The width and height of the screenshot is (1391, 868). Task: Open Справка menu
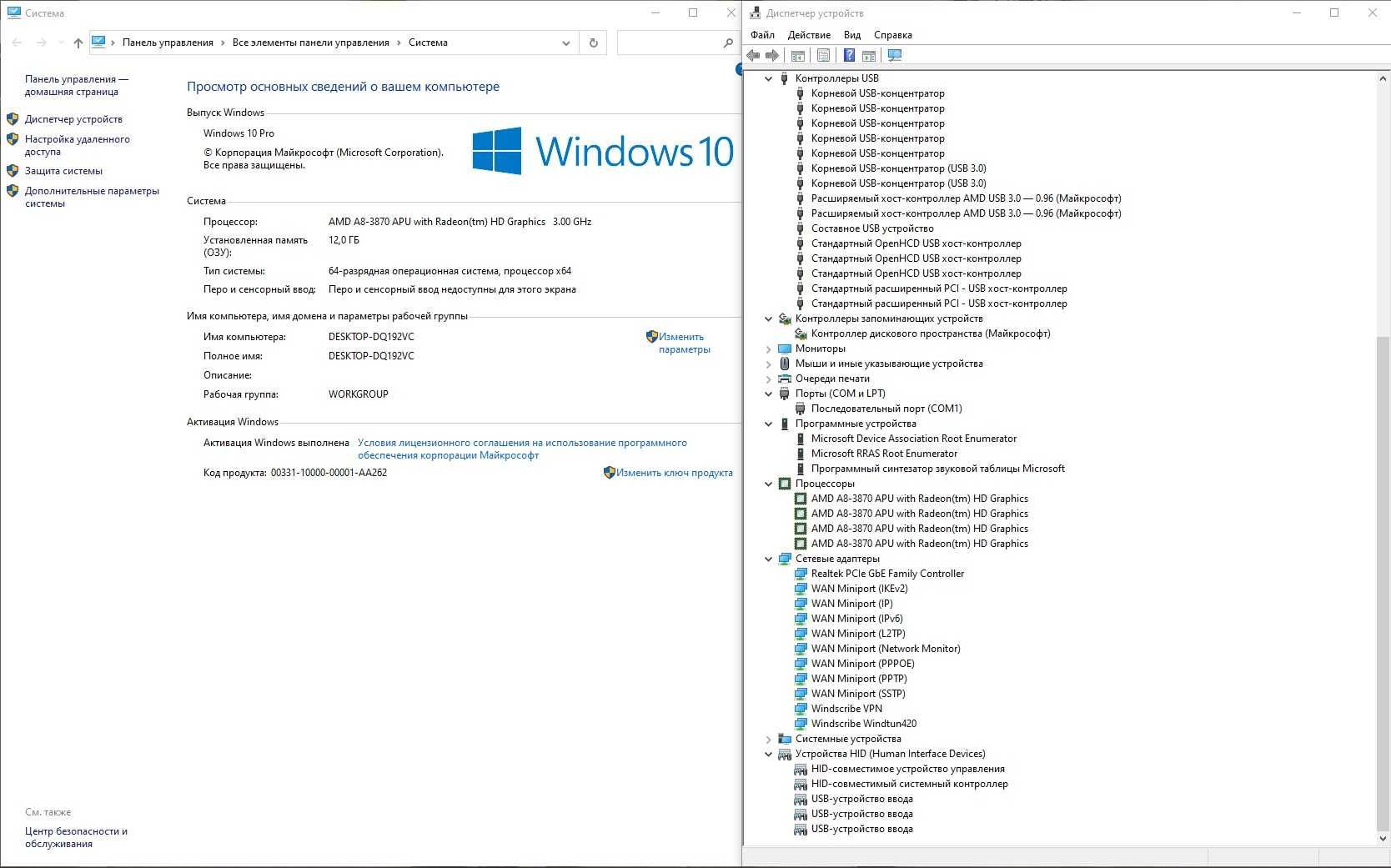click(892, 35)
